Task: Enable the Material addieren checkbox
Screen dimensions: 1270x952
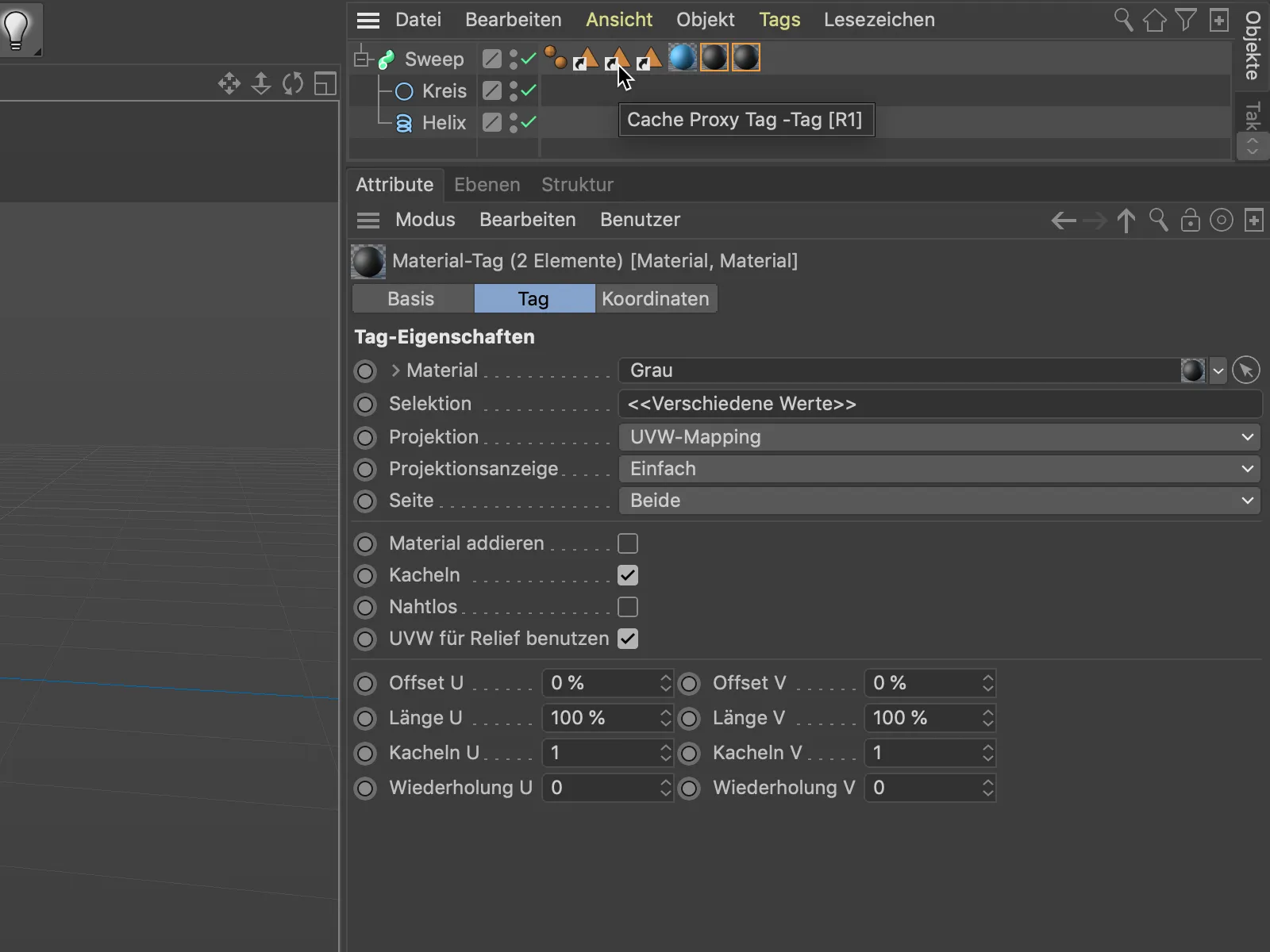Action: (x=628, y=543)
